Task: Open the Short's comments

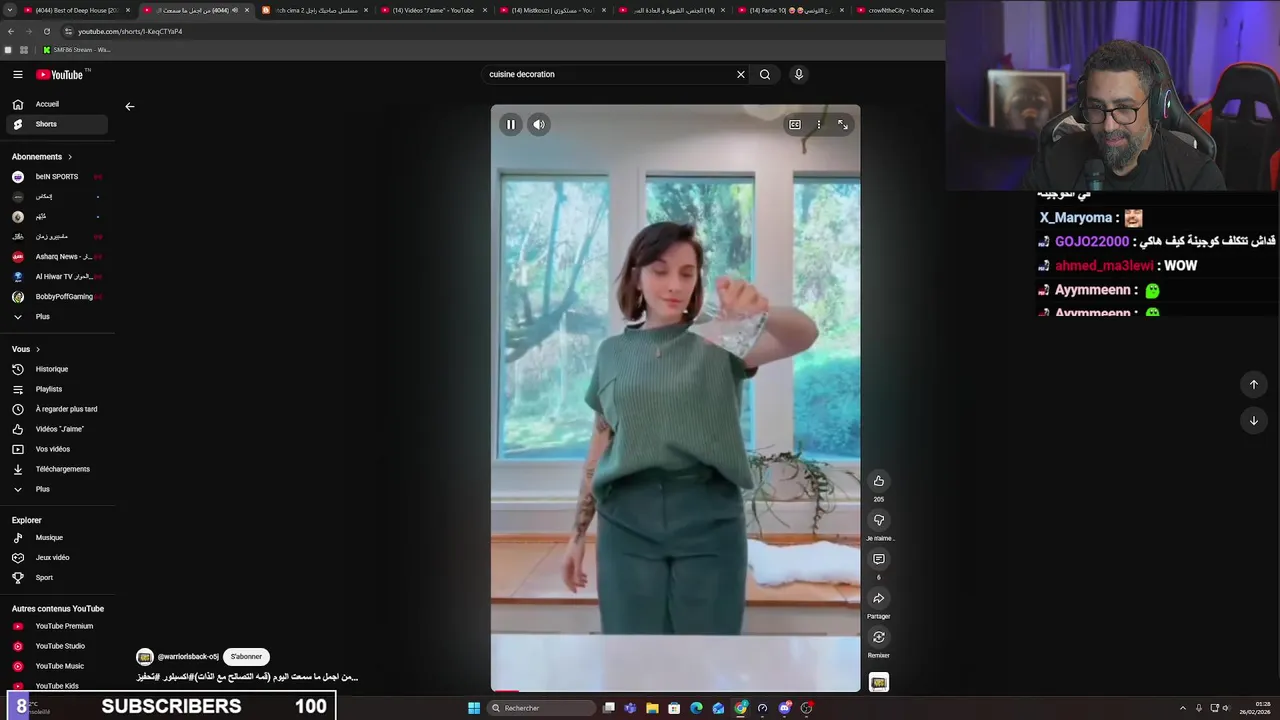Action: click(x=879, y=559)
